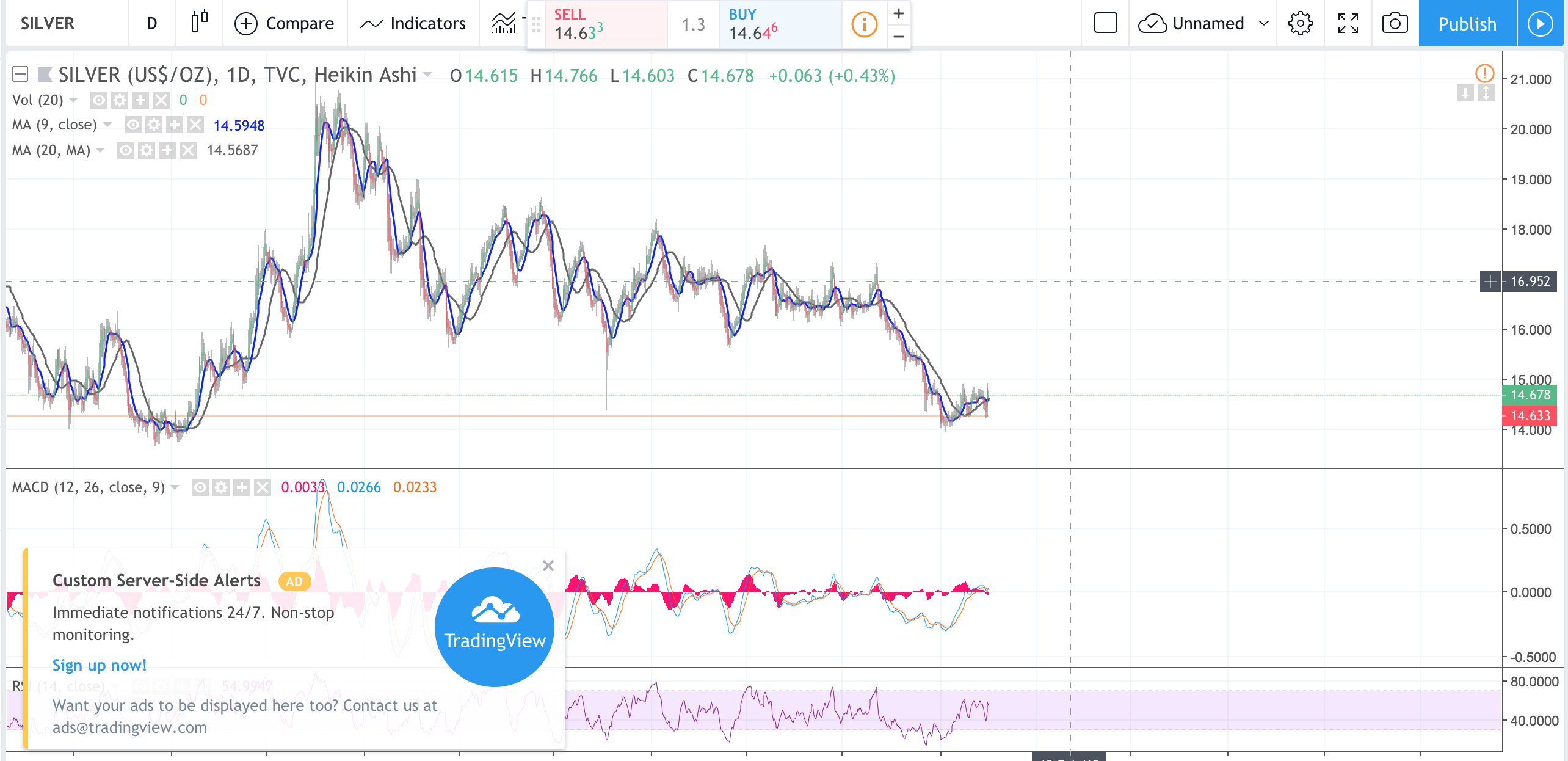1568x761 pixels.
Task: Click the play icon beside Publish
Action: (x=1540, y=24)
